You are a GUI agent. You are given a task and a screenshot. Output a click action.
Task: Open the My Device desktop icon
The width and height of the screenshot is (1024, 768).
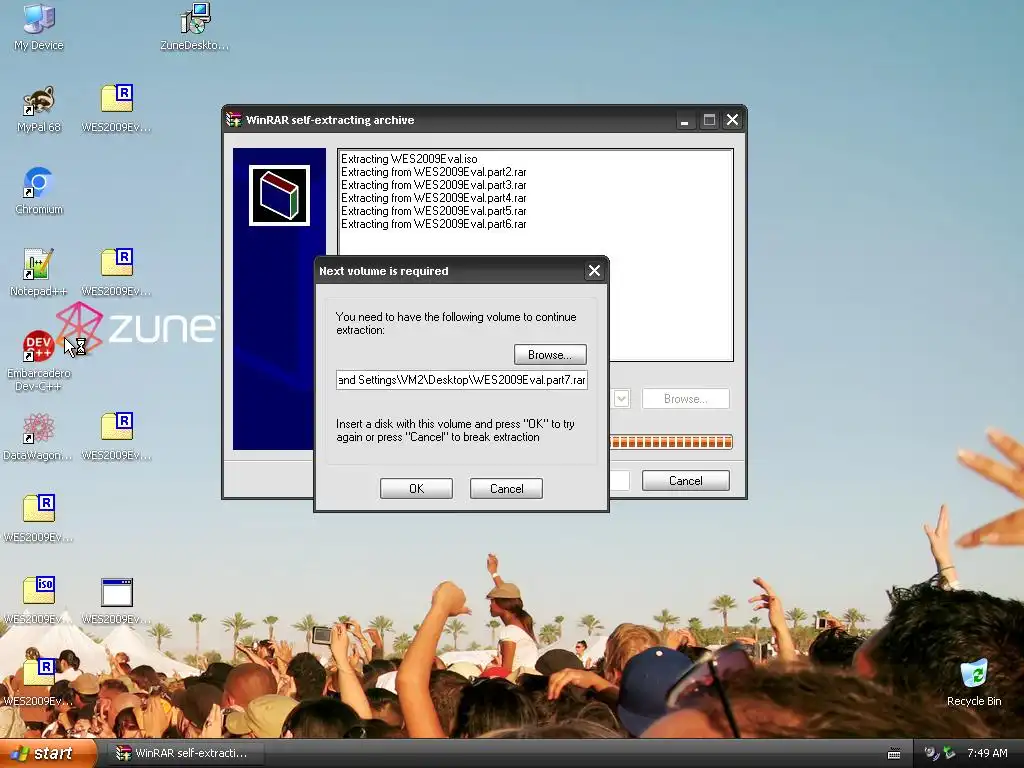(x=39, y=27)
